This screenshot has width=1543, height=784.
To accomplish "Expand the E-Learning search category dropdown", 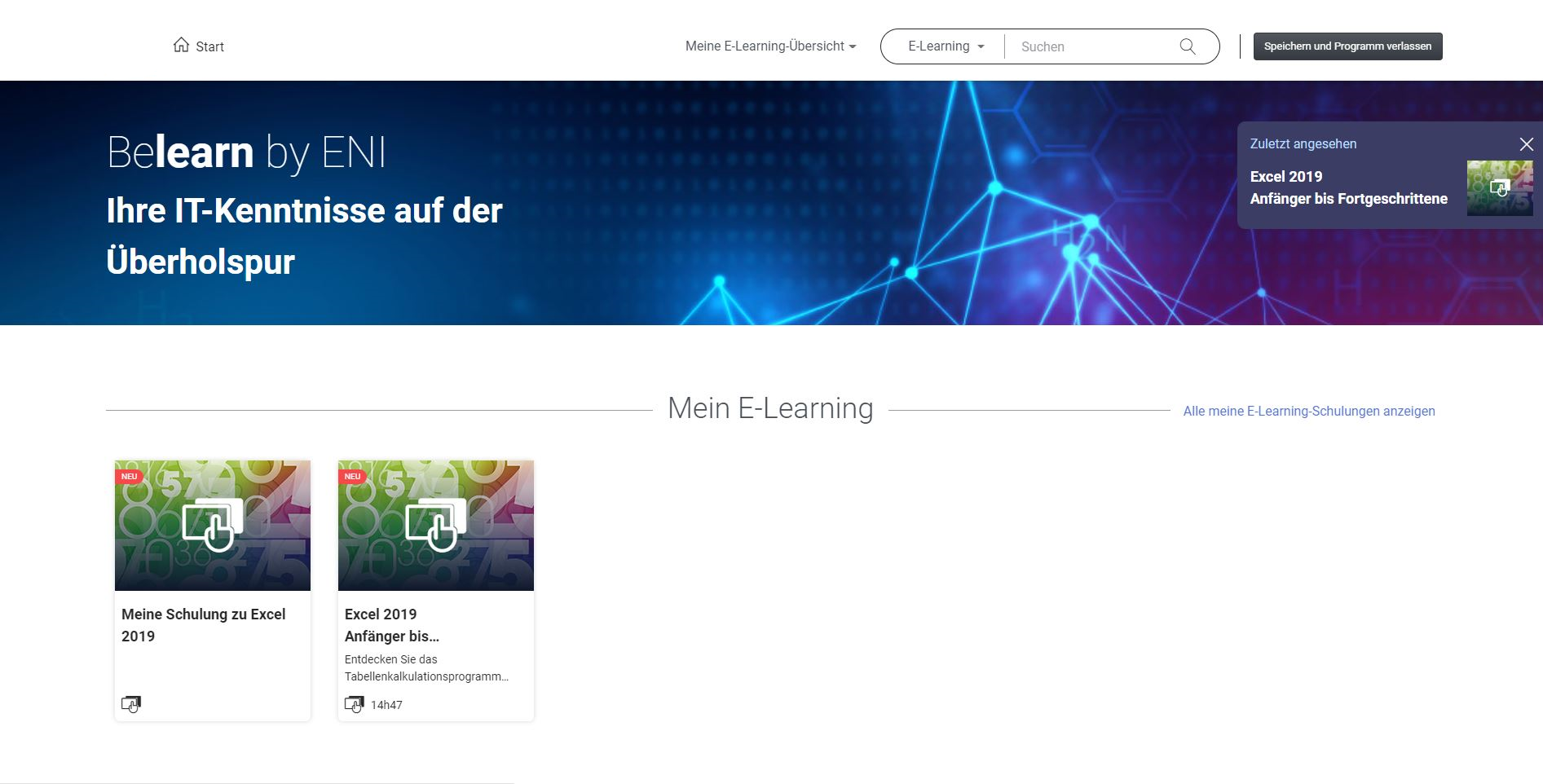I will [946, 46].
